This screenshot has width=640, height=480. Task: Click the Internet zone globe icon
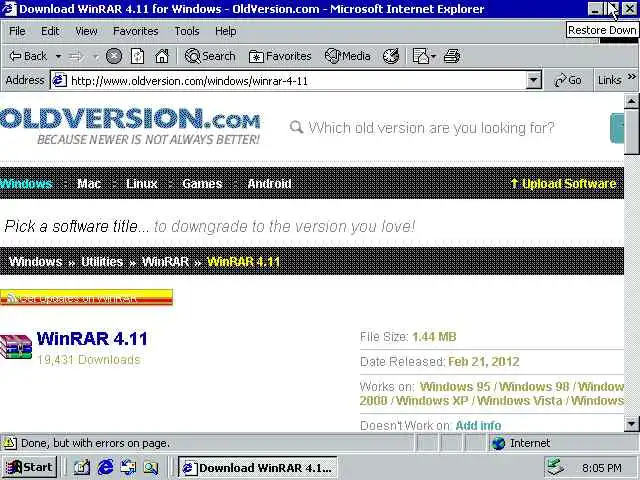pos(498,443)
